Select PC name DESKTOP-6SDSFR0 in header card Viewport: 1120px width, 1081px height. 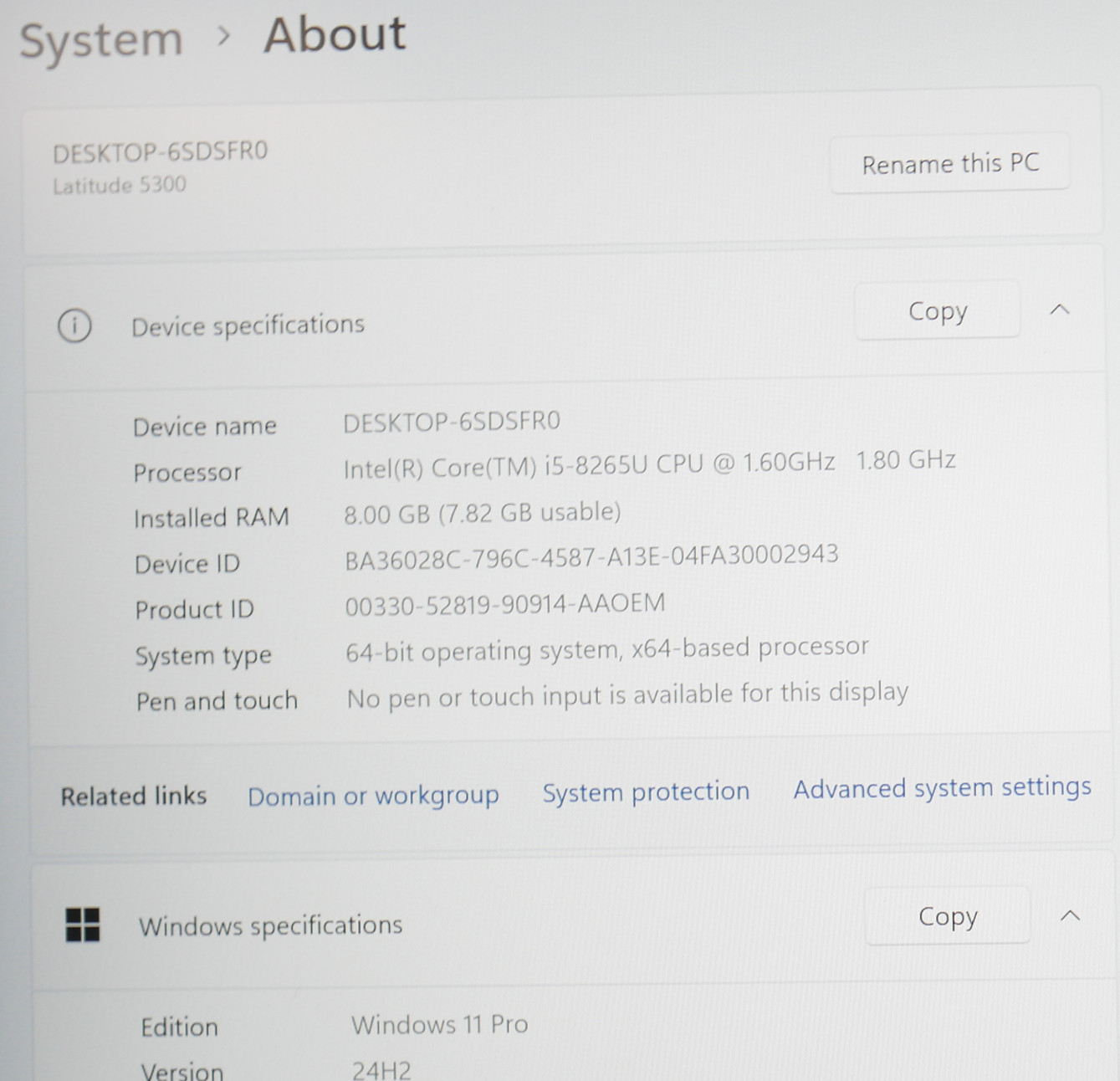(161, 152)
